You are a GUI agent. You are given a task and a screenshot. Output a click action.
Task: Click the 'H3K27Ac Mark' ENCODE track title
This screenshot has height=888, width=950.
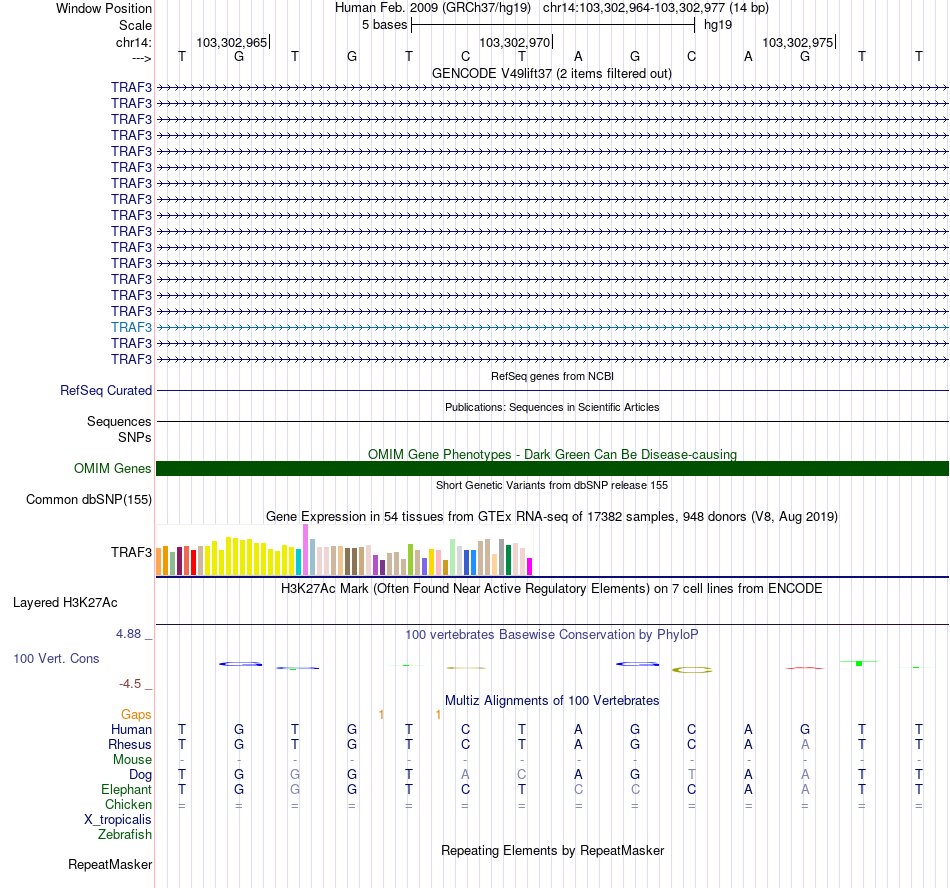[552, 589]
